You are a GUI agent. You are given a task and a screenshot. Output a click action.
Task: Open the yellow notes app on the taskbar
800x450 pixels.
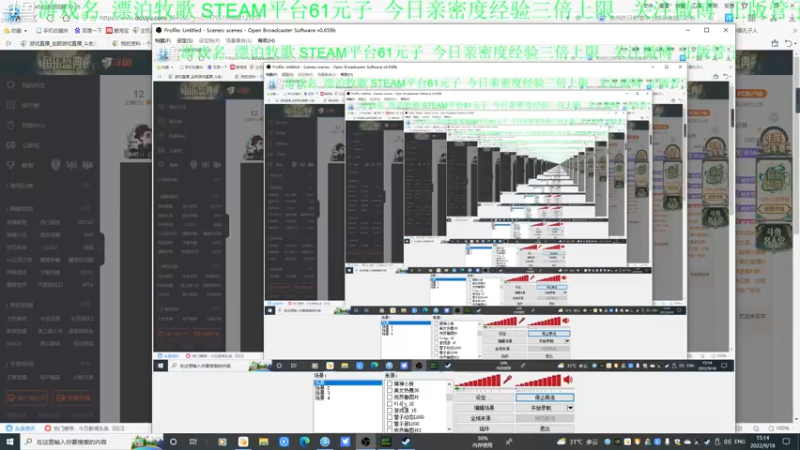243,442
